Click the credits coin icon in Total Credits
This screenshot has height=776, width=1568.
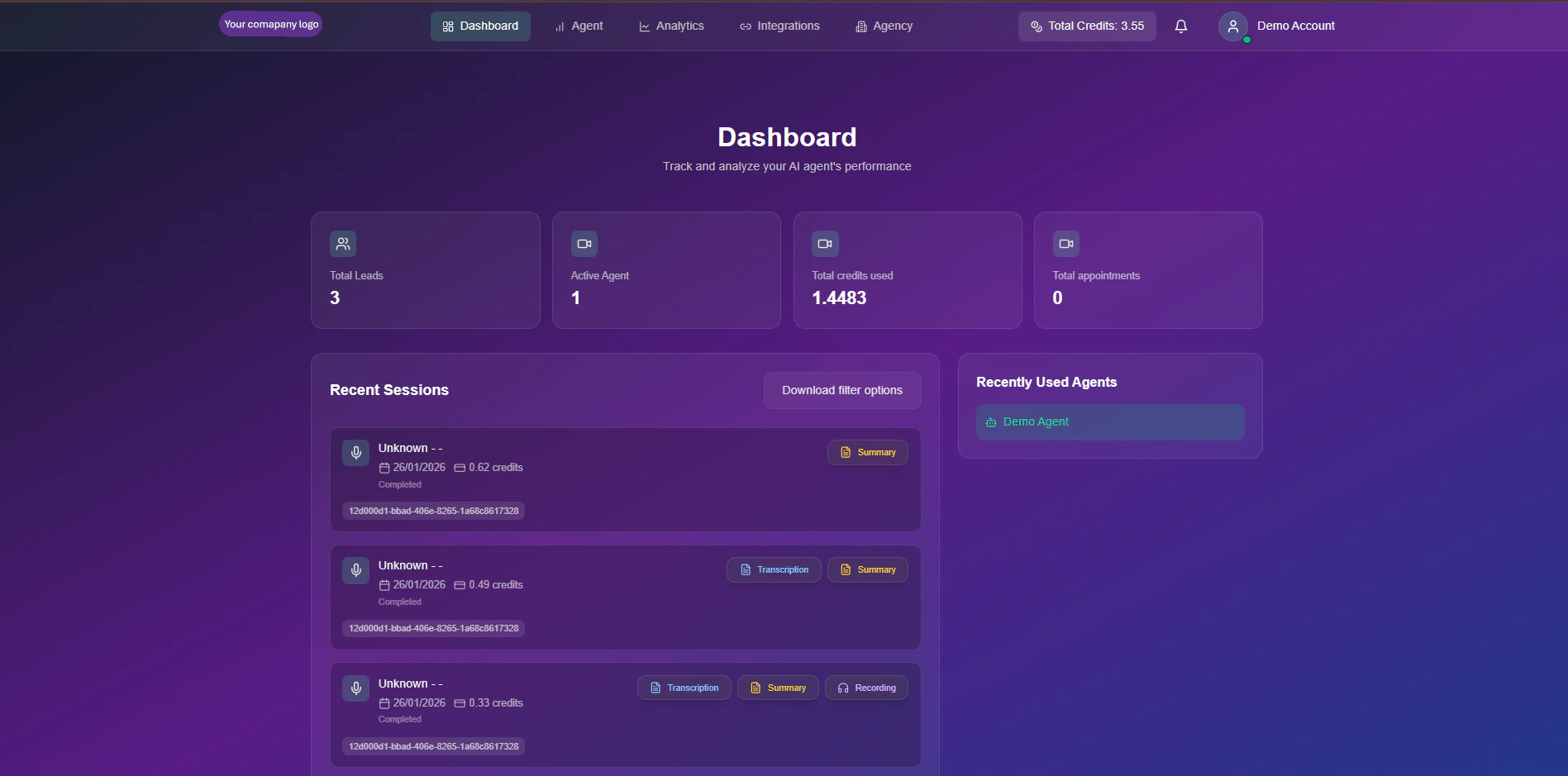1036,26
